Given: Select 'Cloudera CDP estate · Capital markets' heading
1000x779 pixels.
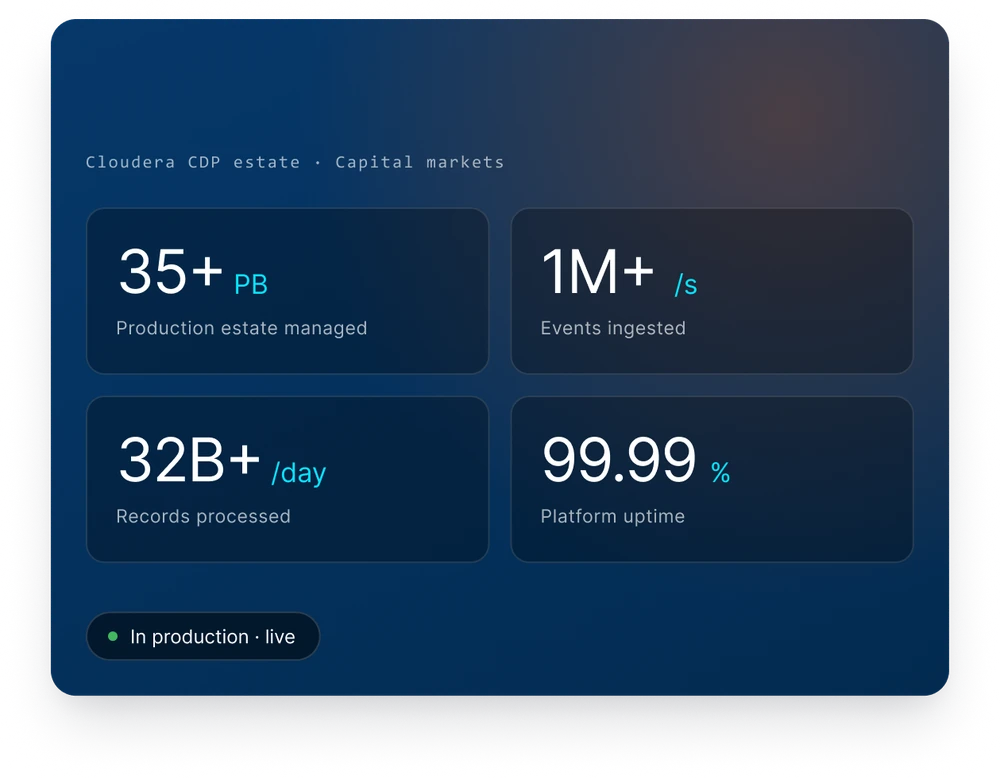Looking at the screenshot, I should click(295, 162).
